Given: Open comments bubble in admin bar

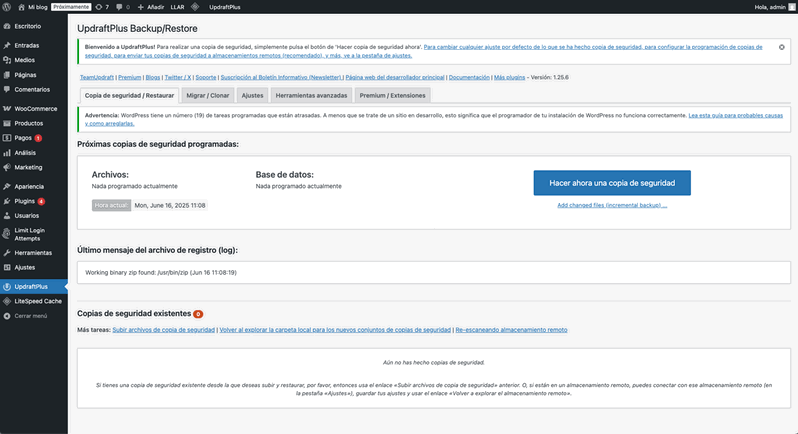Looking at the screenshot, I should point(123,7).
